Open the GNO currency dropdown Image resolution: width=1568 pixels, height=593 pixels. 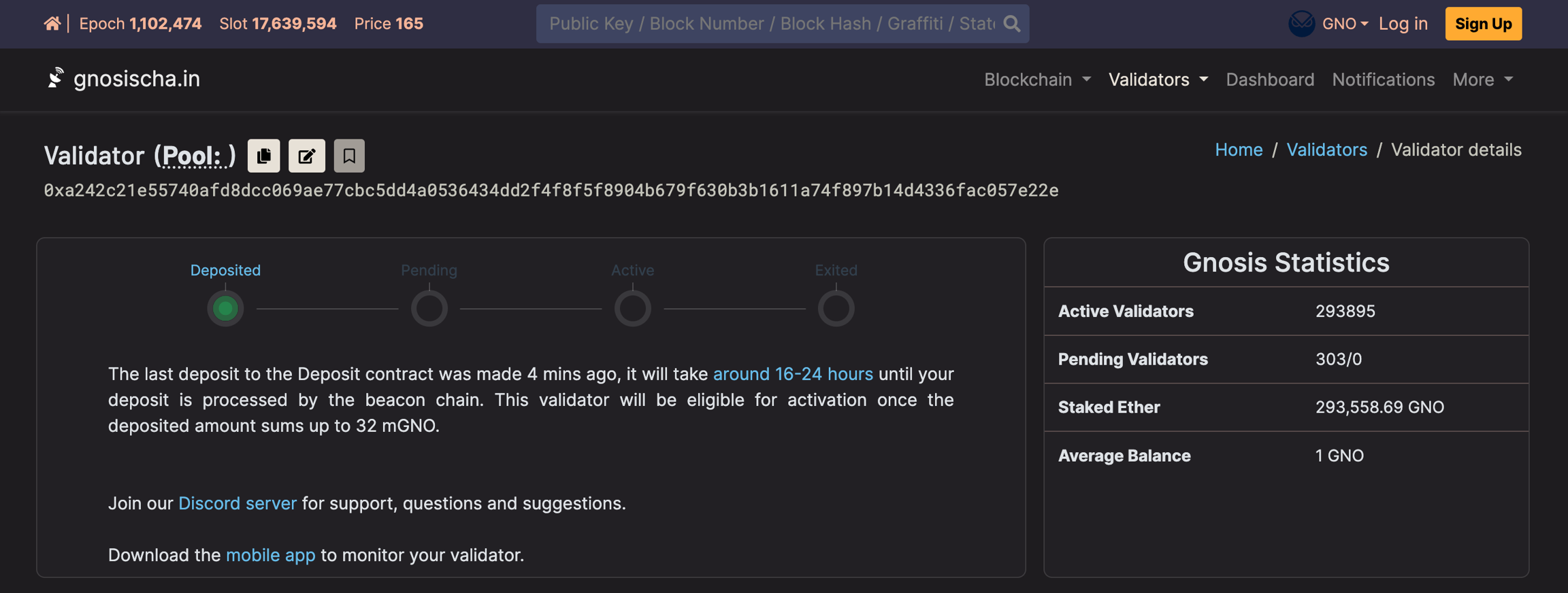(x=1345, y=24)
